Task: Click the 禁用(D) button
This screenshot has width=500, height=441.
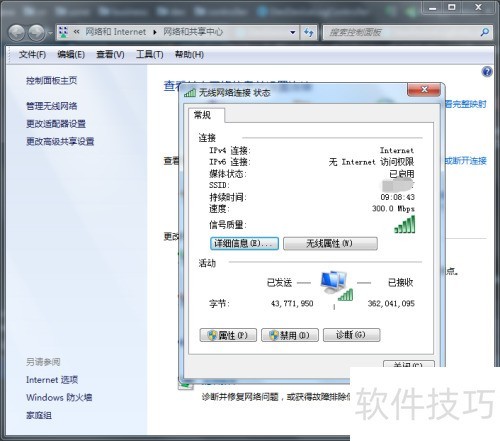Action: [x=290, y=335]
